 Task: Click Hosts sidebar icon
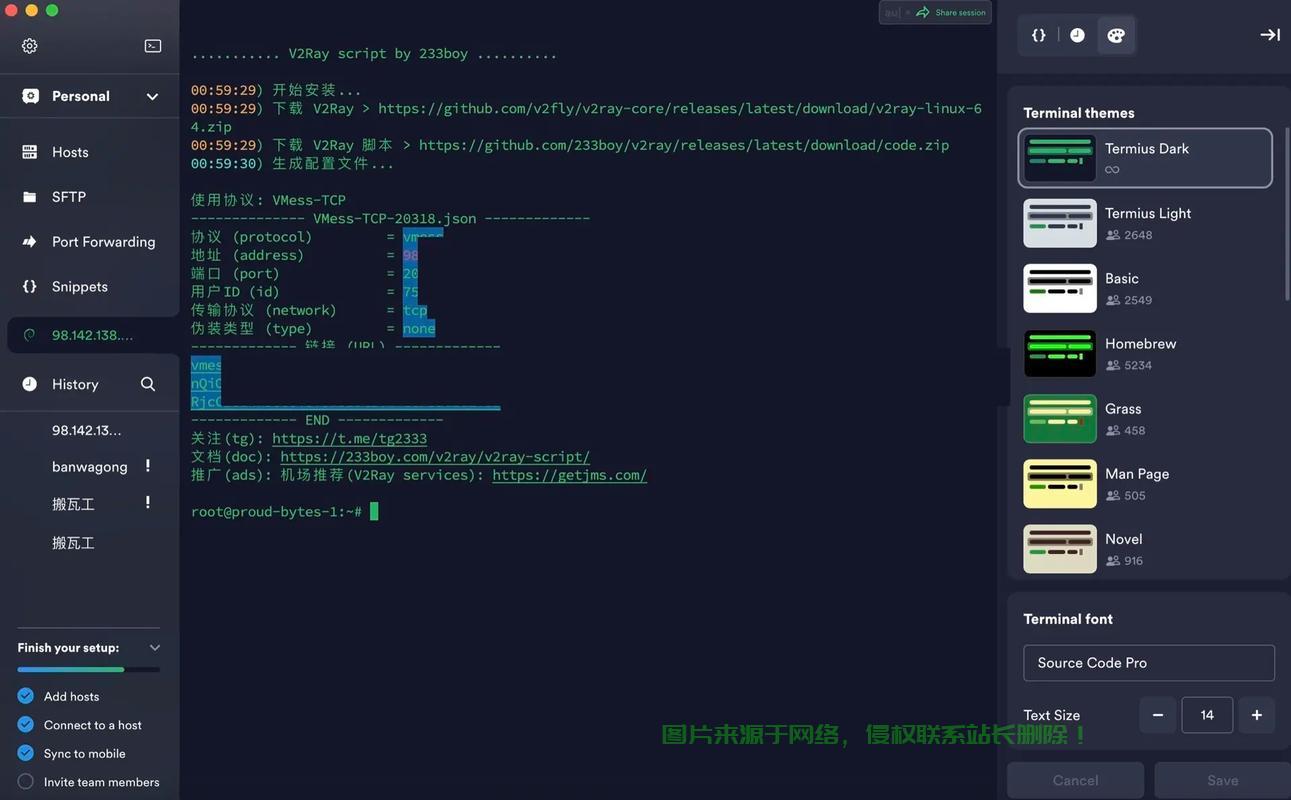(30, 152)
